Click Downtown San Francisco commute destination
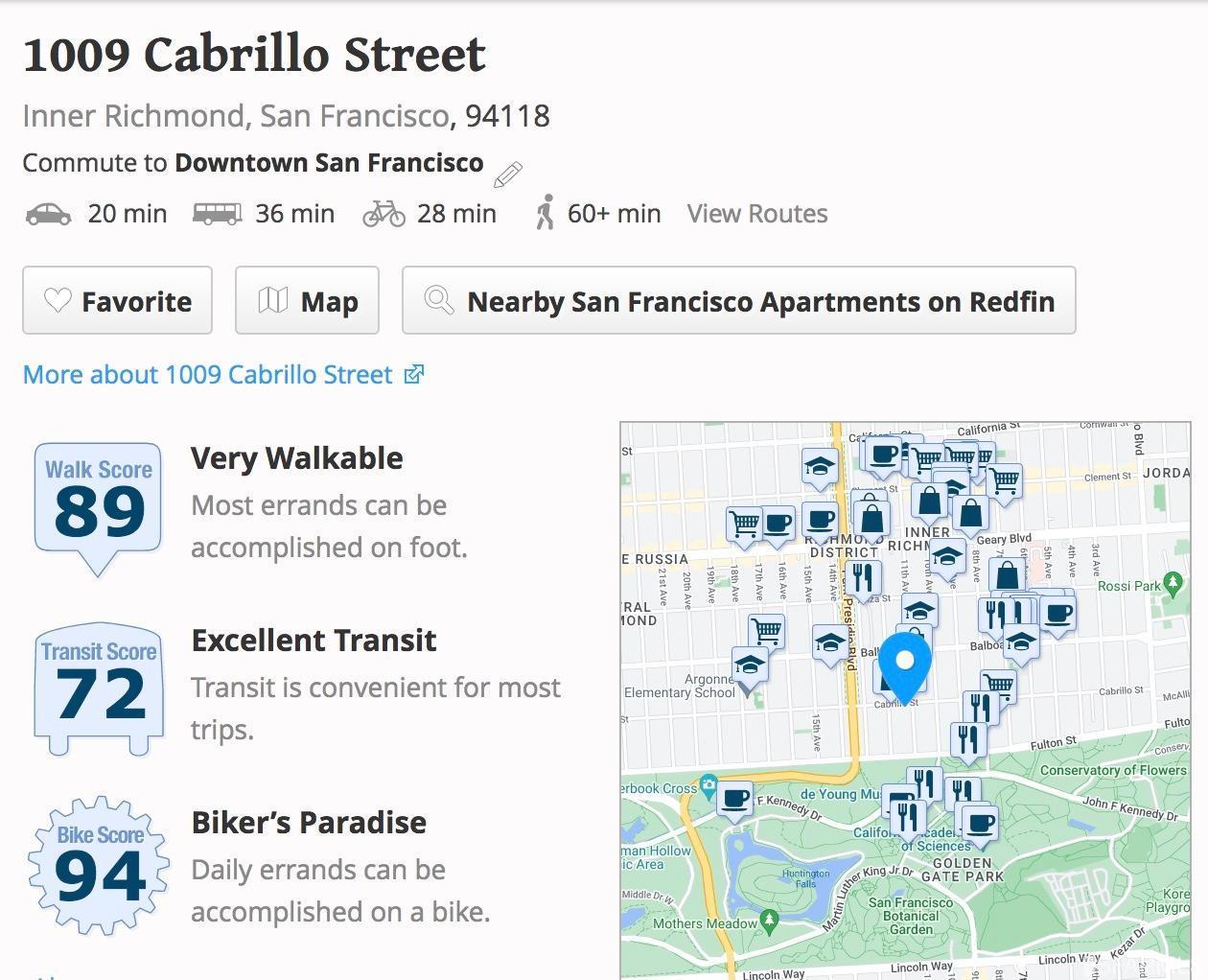Image resolution: width=1208 pixels, height=980 pixels. 329,163
